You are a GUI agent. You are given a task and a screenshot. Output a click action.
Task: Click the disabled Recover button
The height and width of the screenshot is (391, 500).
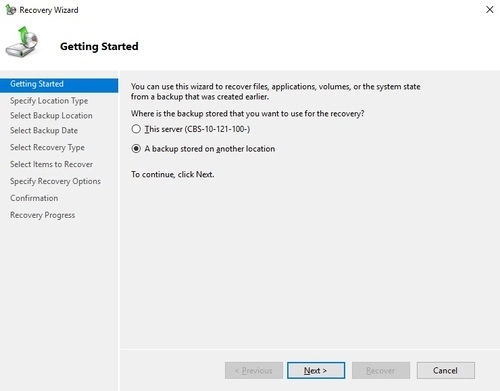[381, 370]
